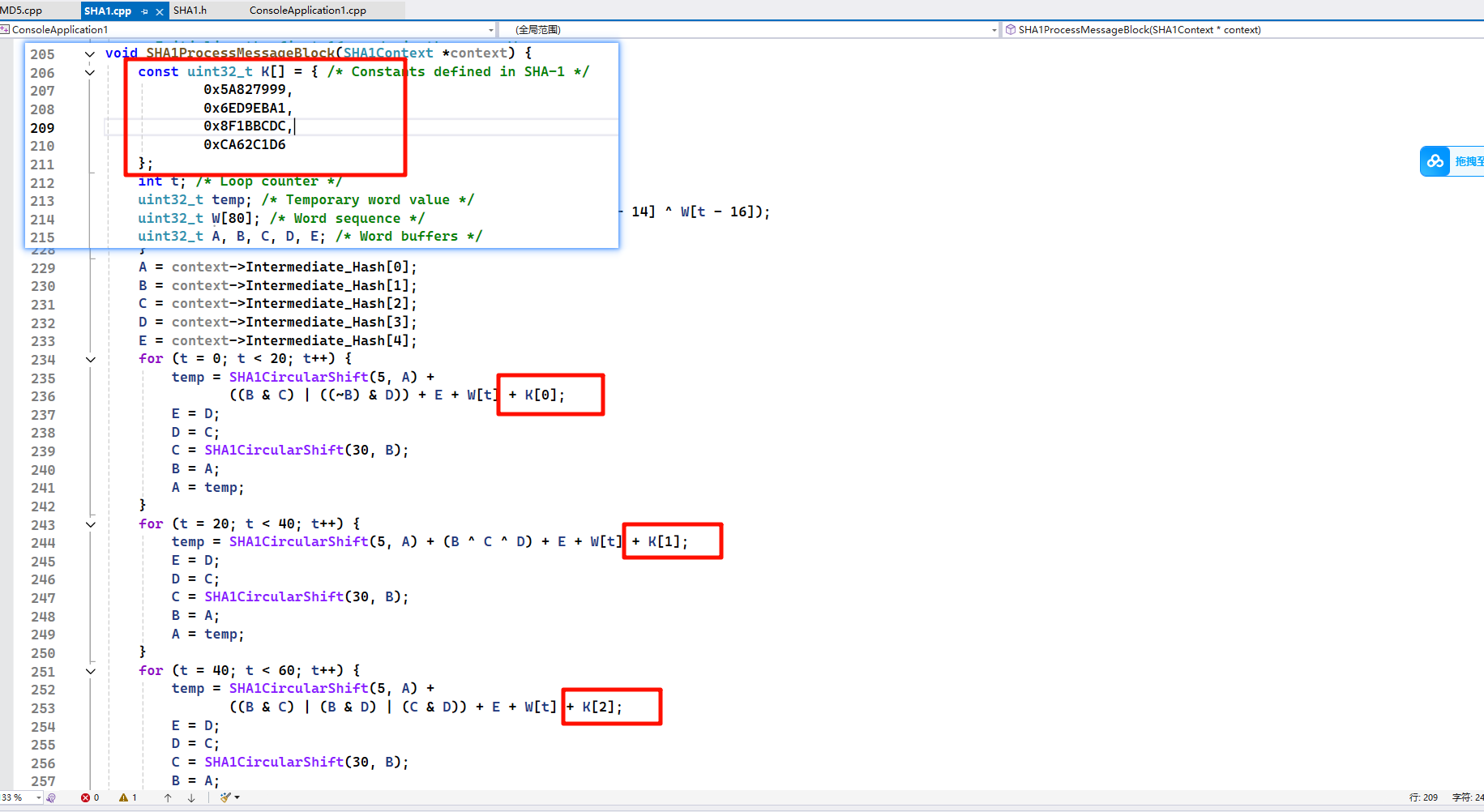Click the code cleanup broom icon
Viewport: 1484px width, 812px height.
click(225, 797)
